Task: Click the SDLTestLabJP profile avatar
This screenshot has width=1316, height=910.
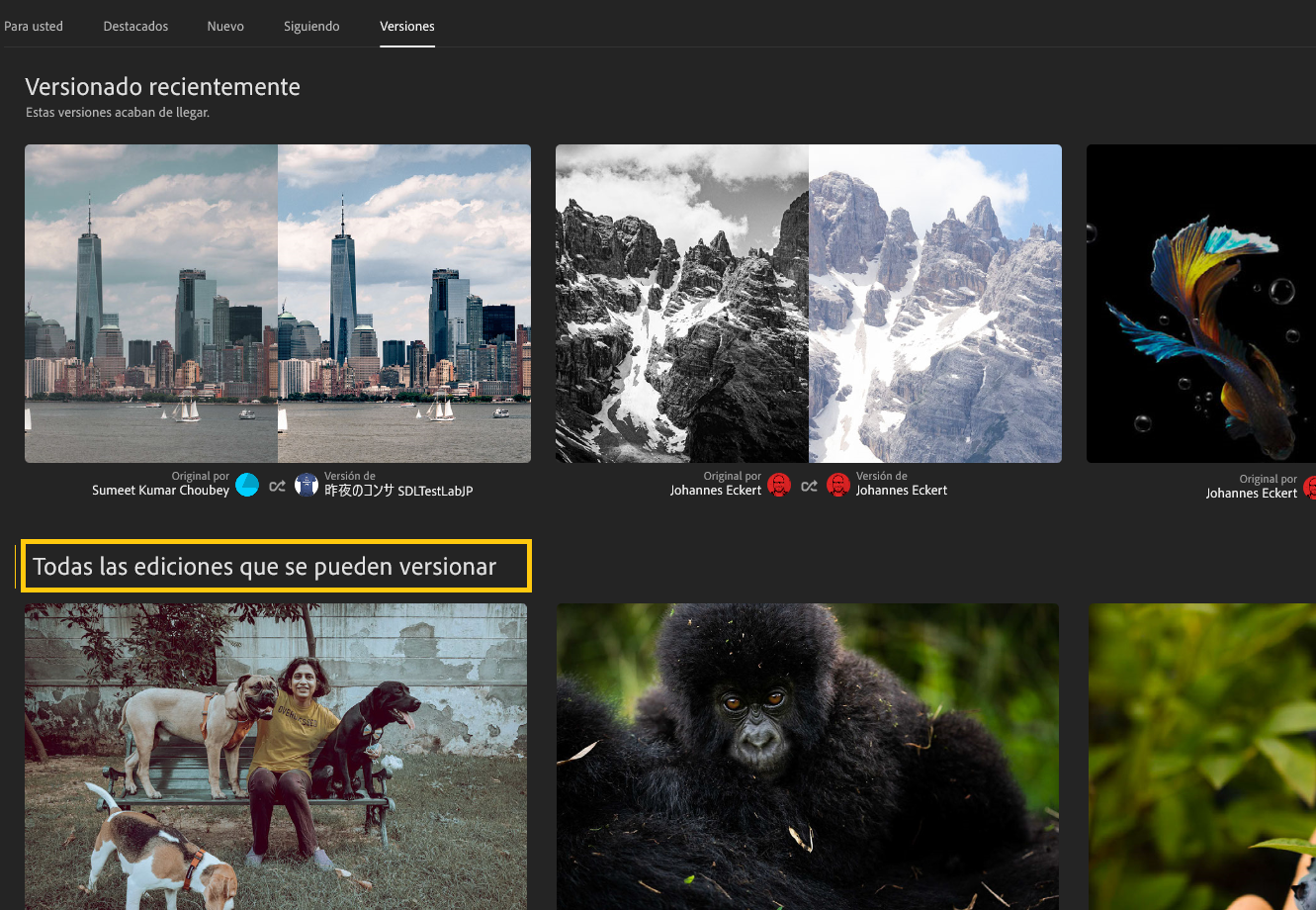Action: [307, 485]
